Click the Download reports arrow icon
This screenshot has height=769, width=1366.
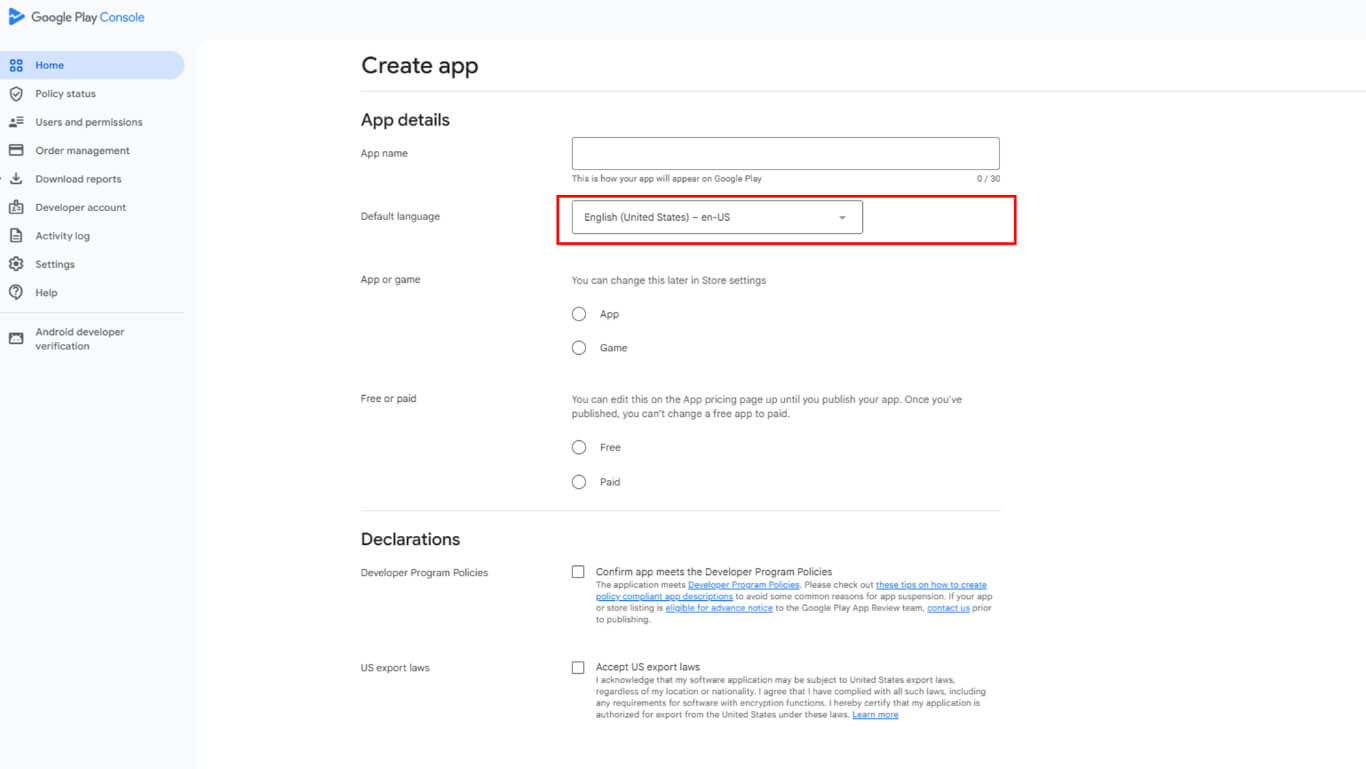(16, 179)
